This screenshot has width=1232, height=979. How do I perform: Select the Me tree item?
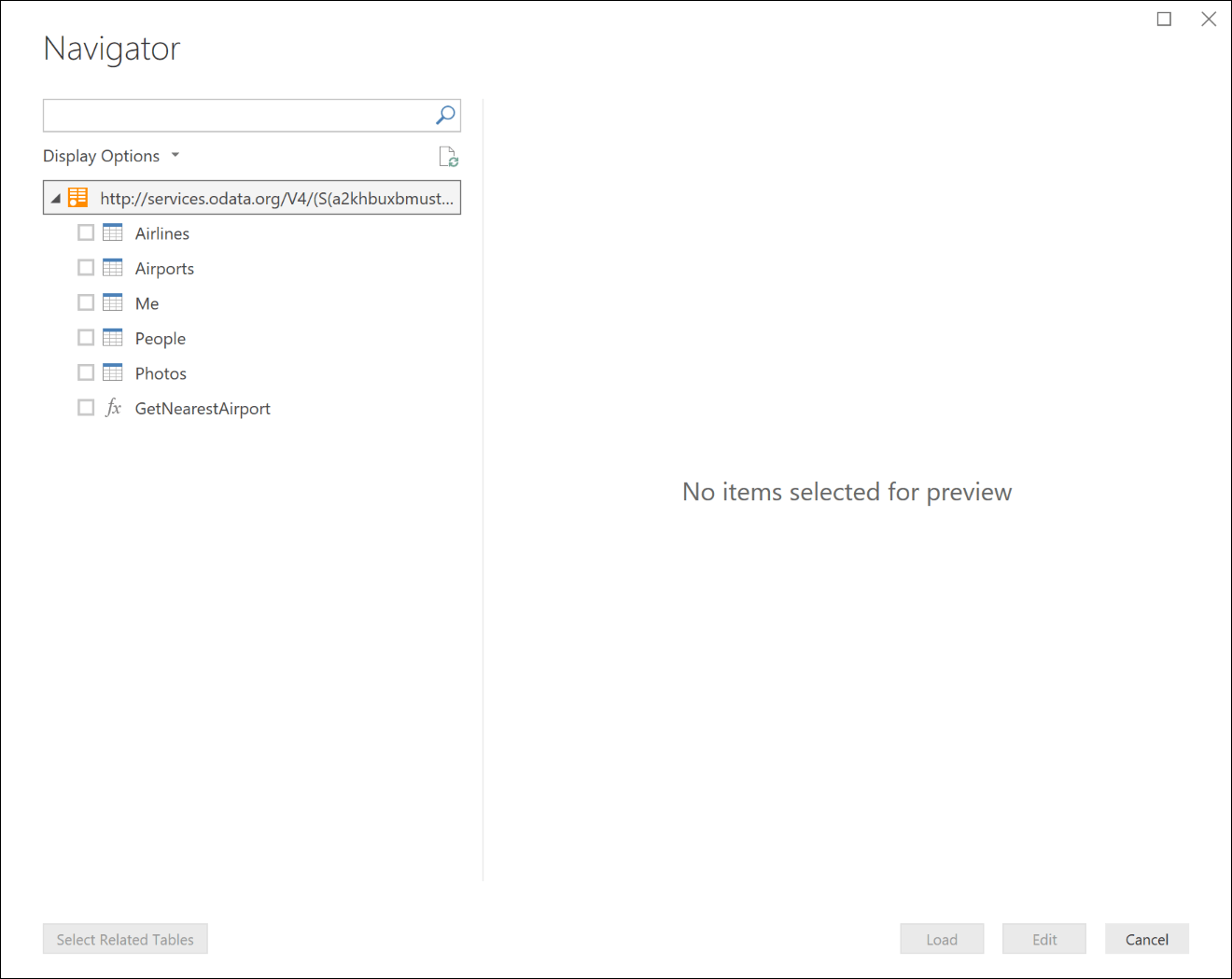[147, 302]
